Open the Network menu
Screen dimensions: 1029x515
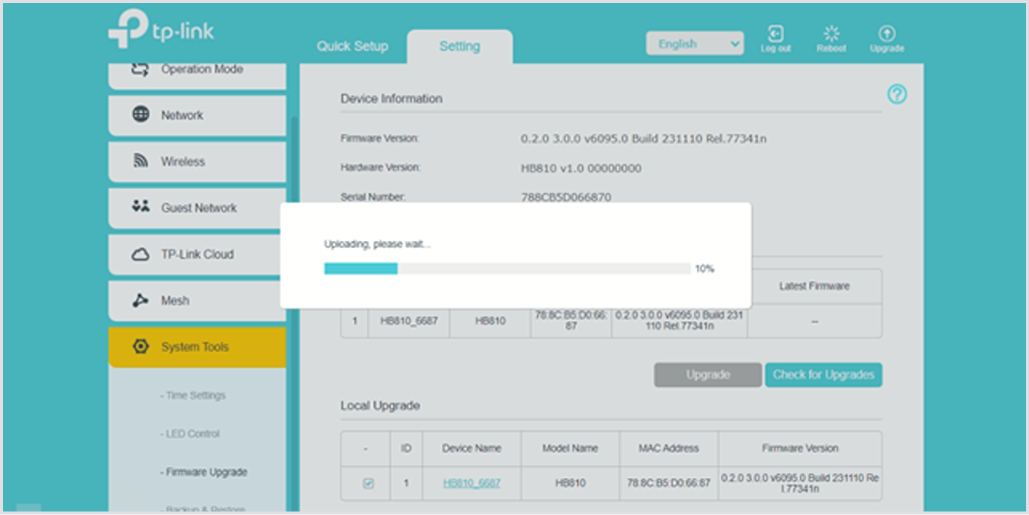(197, 115)
